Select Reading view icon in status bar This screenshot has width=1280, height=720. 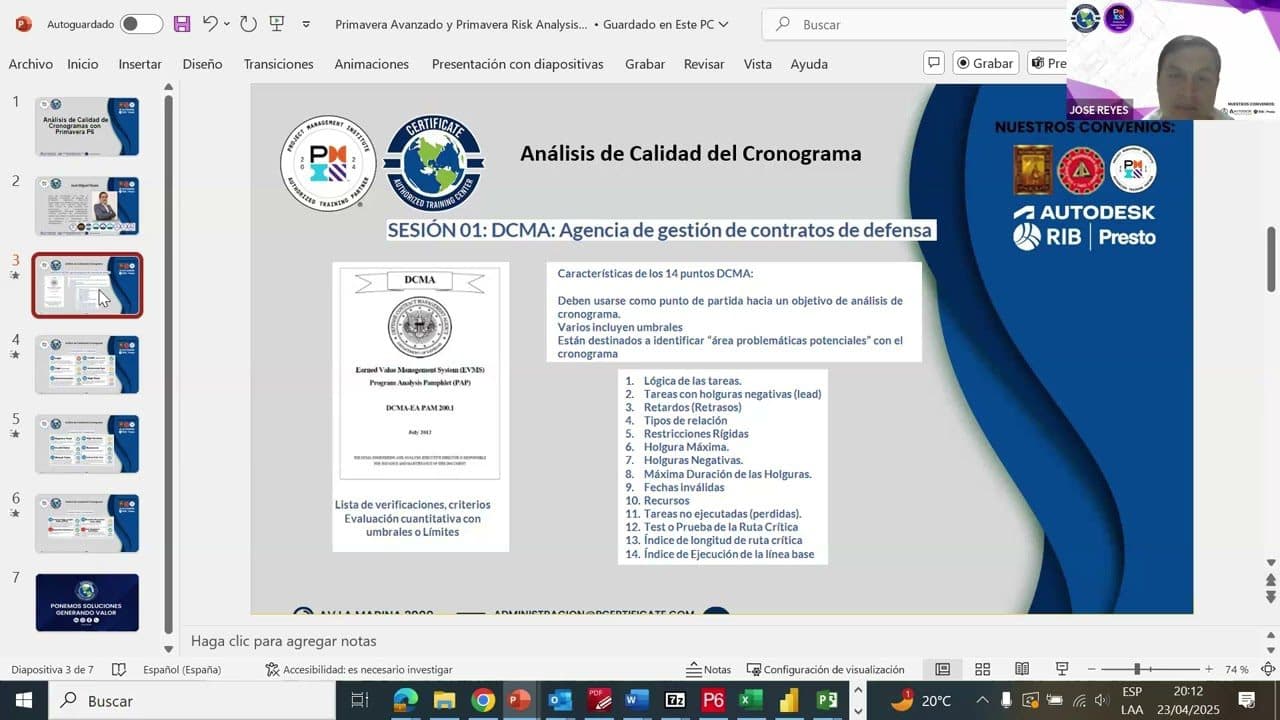coord(1021,668)
